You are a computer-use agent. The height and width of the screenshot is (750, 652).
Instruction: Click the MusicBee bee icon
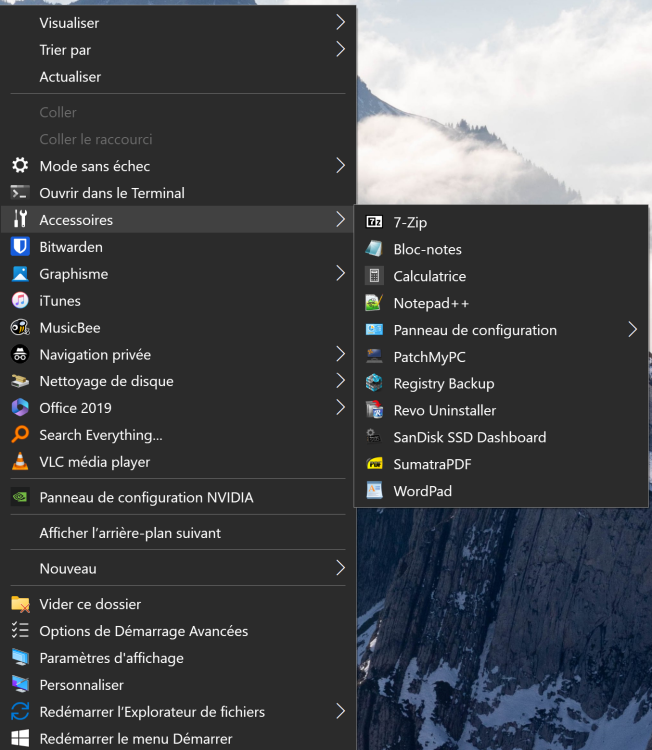tap(20, 327)
